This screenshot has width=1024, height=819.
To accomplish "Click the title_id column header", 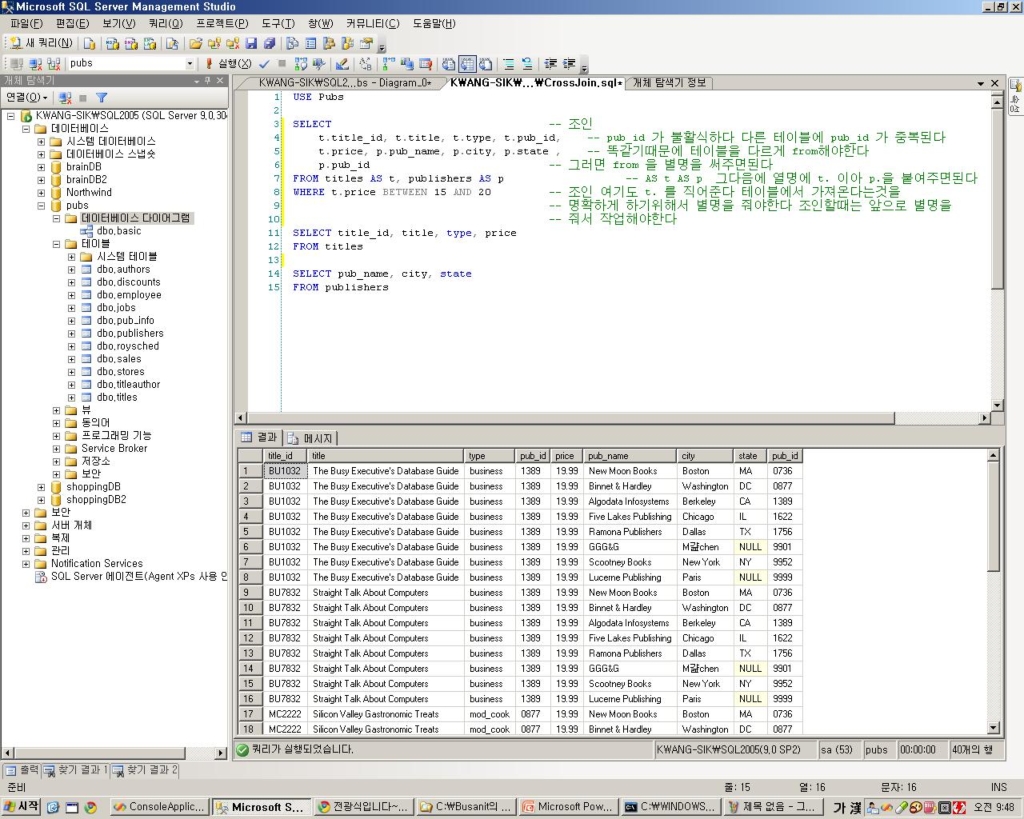I will (x=285, y=456).
